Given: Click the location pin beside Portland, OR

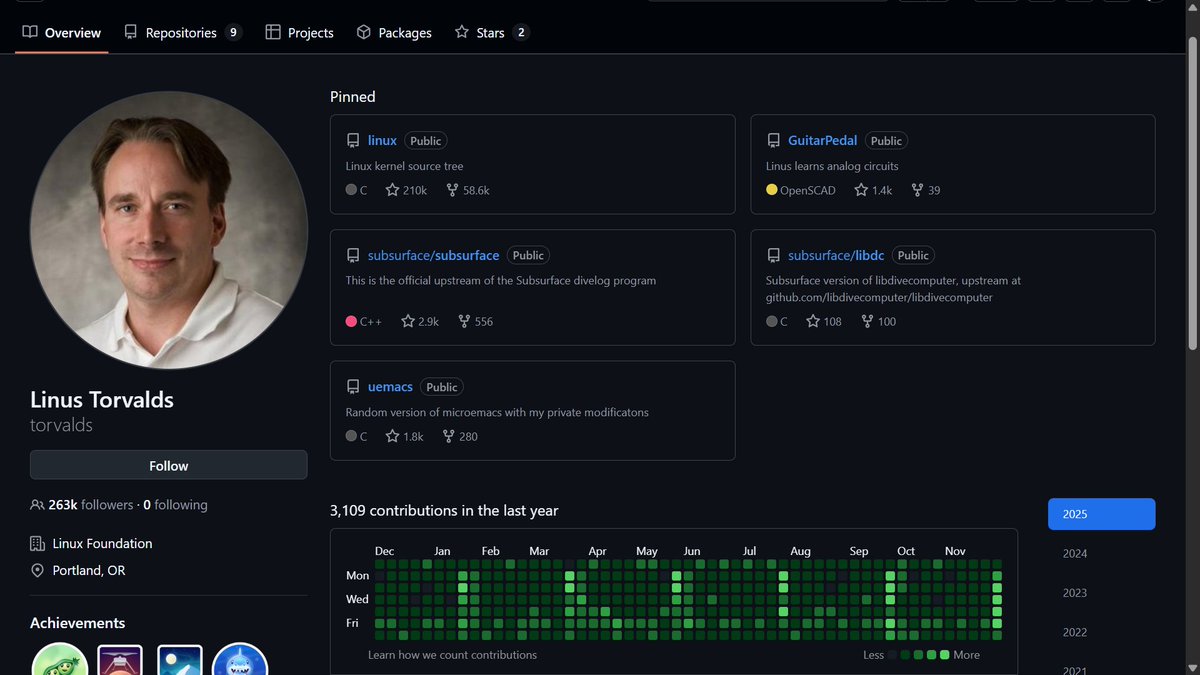Looking at the screenshot, I should [x=36, y=570].
